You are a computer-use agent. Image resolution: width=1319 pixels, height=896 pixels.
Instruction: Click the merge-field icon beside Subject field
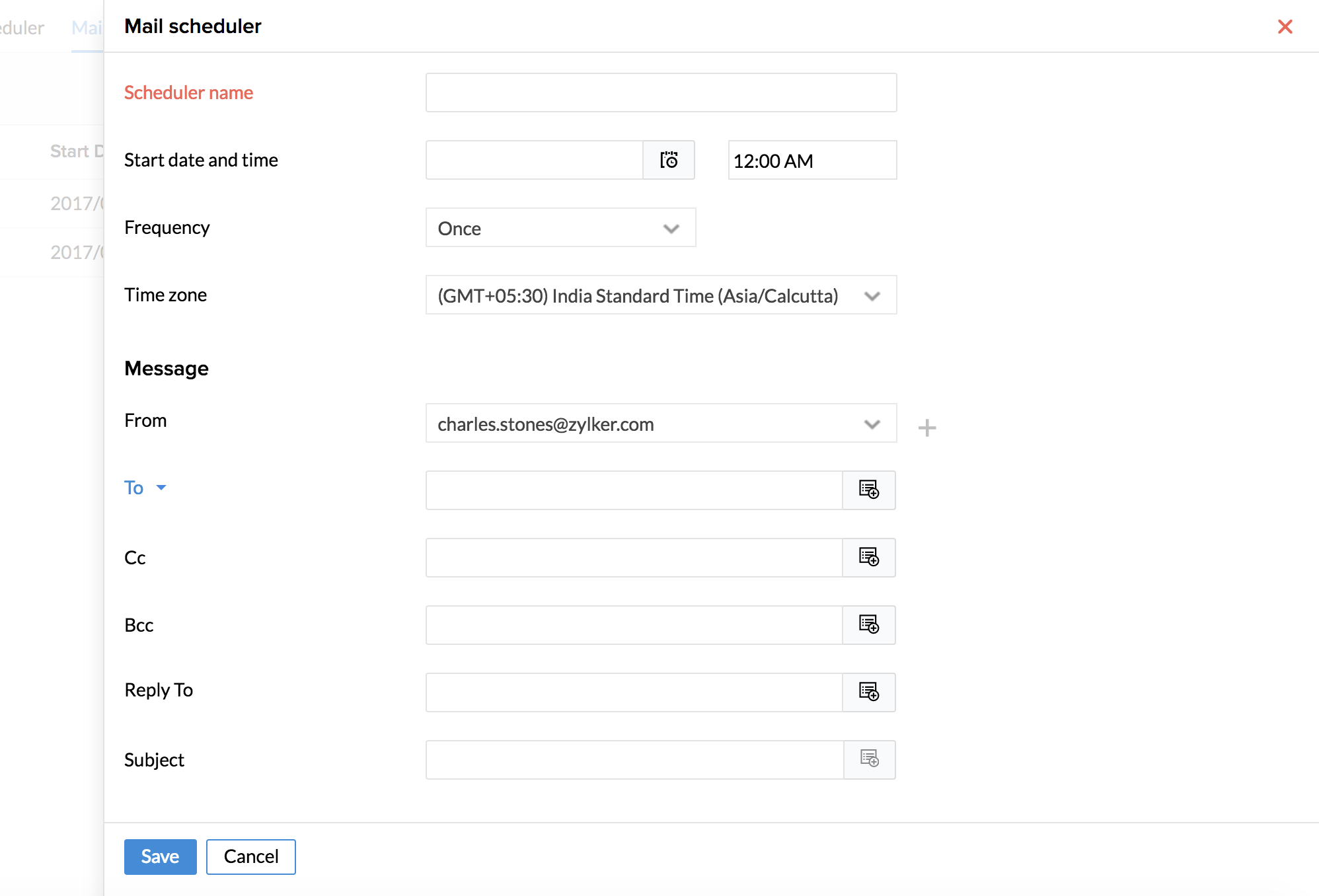870,760
